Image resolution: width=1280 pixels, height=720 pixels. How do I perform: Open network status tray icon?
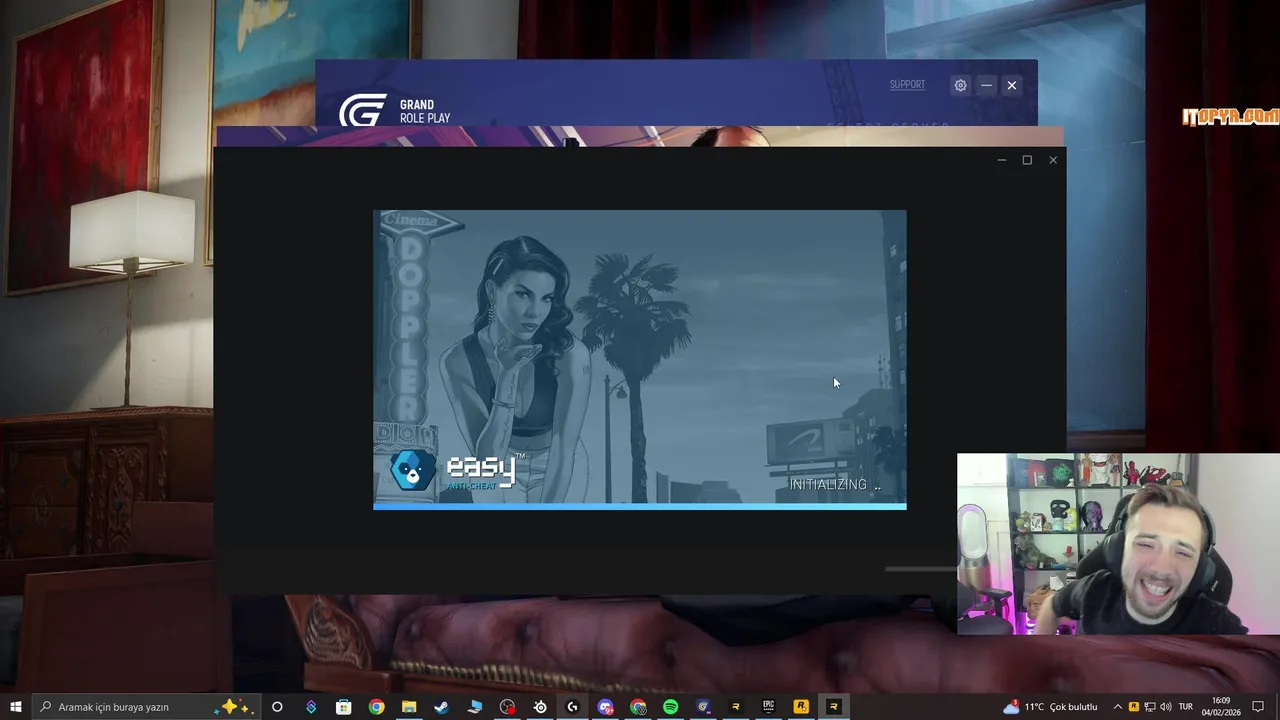pyautogui.click(x=1150, y=707)
